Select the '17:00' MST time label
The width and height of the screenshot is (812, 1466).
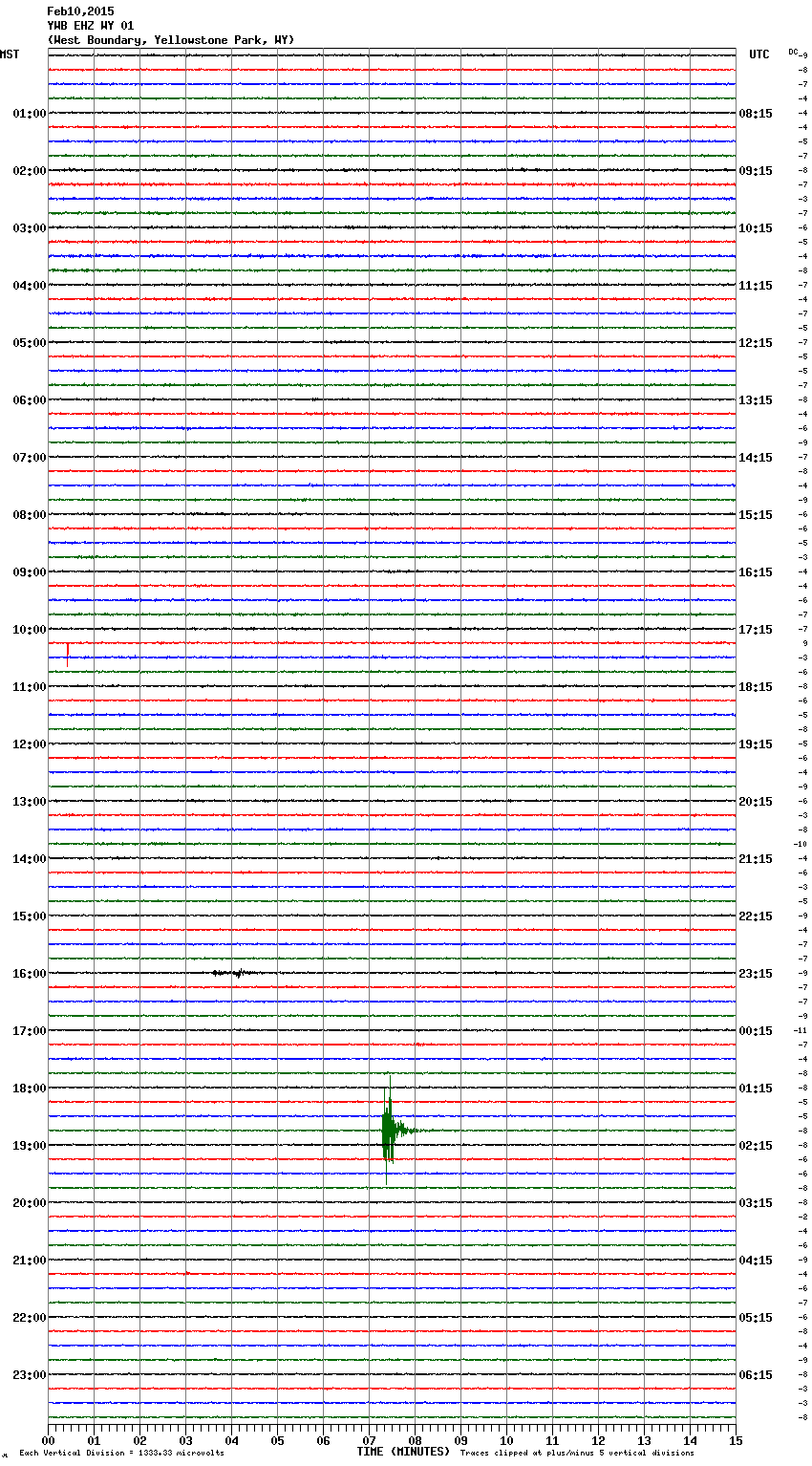30,1031
